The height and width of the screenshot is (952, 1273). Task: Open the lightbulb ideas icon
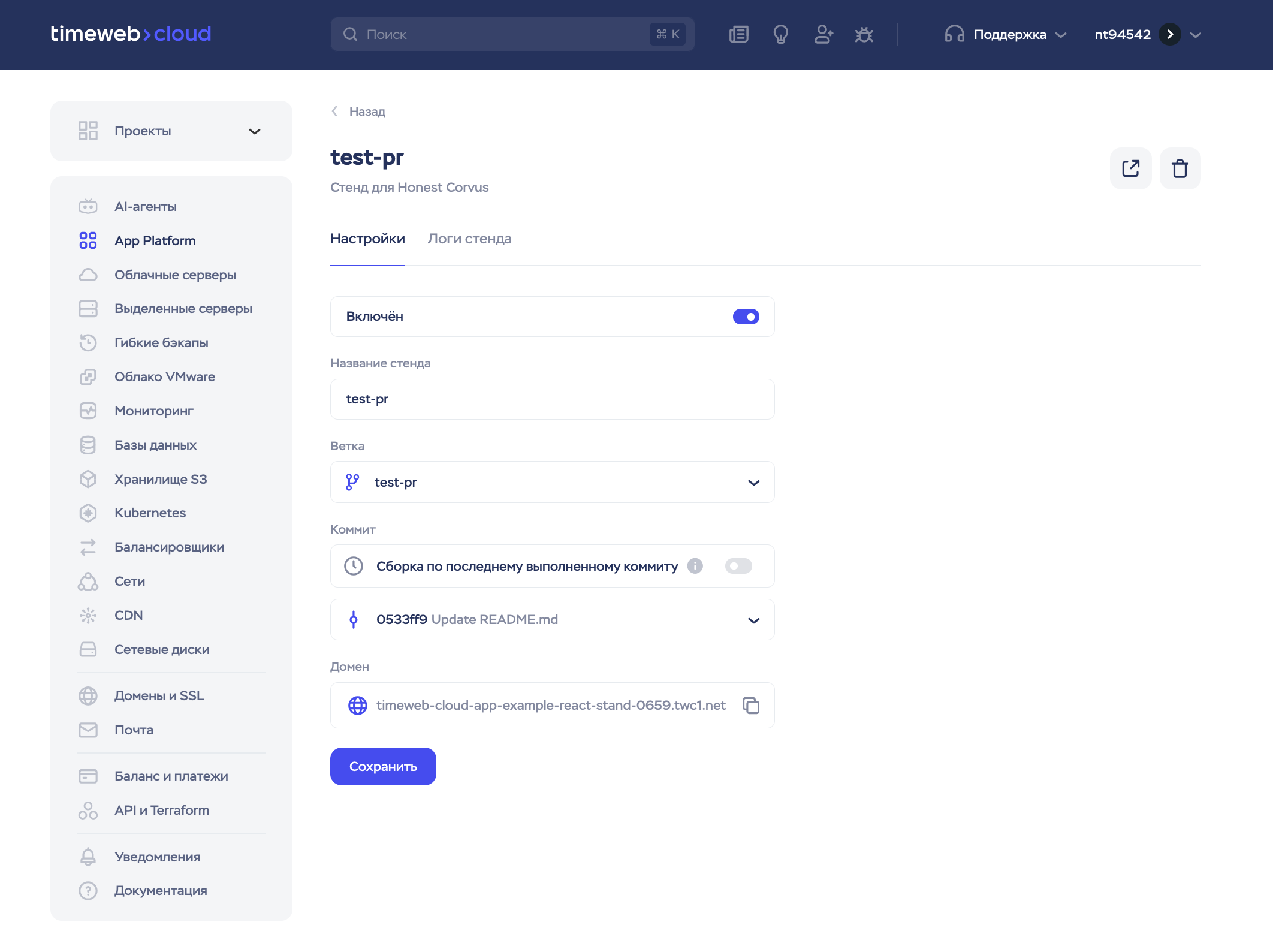click(780, 35)
